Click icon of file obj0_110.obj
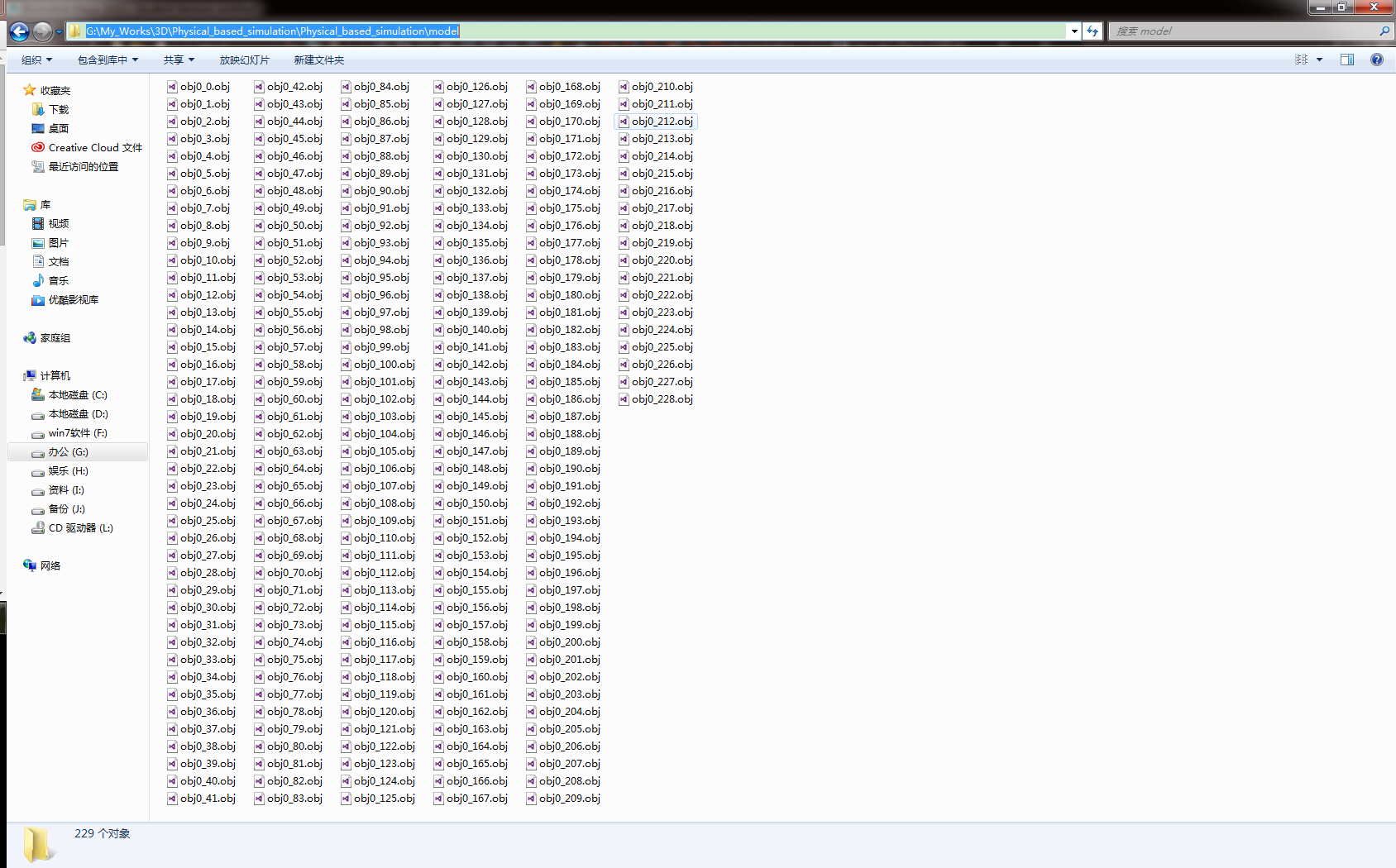 click(x=346, y=537)
